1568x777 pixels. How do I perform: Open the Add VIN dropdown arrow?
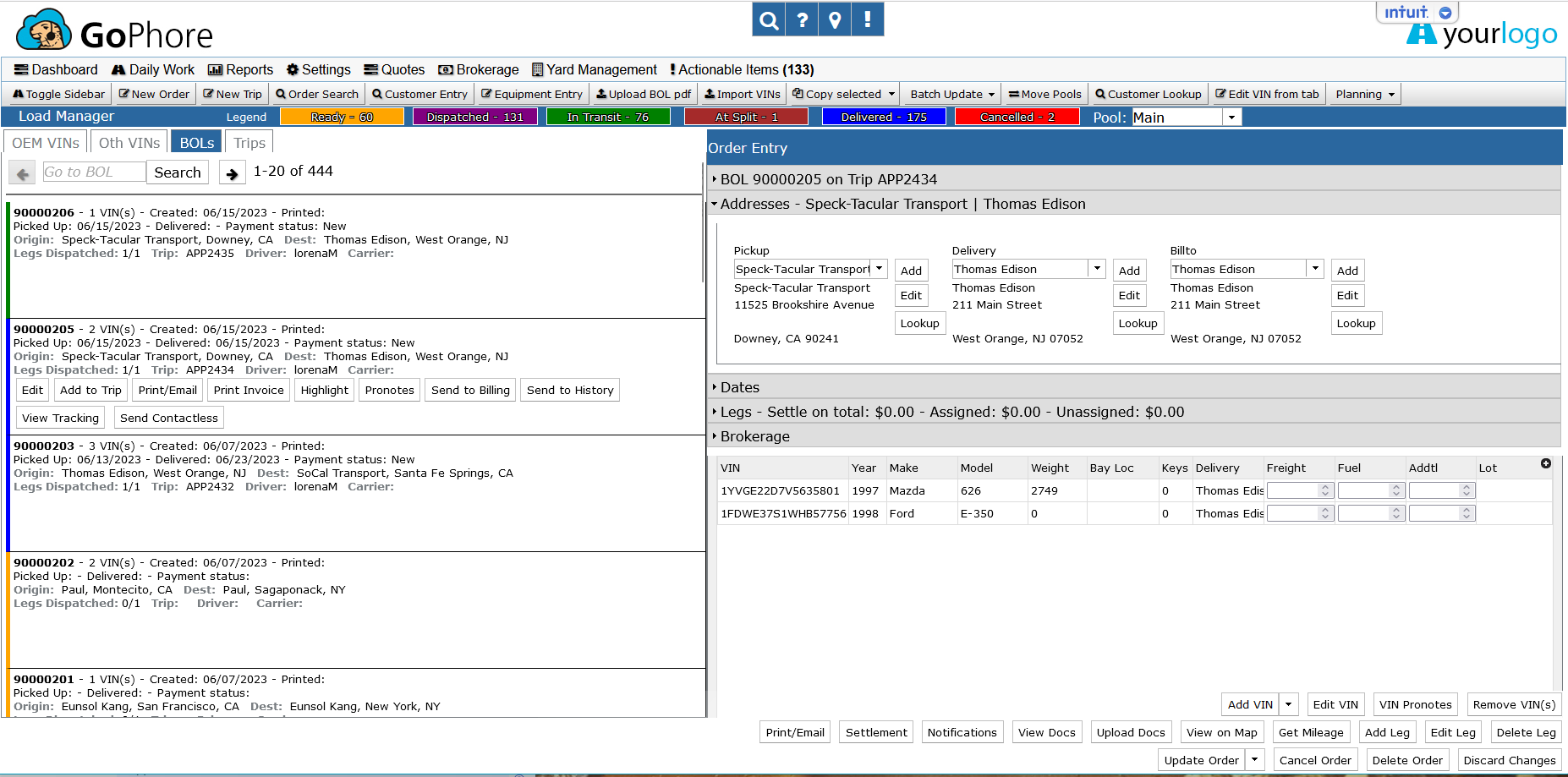pyautogui.click(x=1289, y=704)
